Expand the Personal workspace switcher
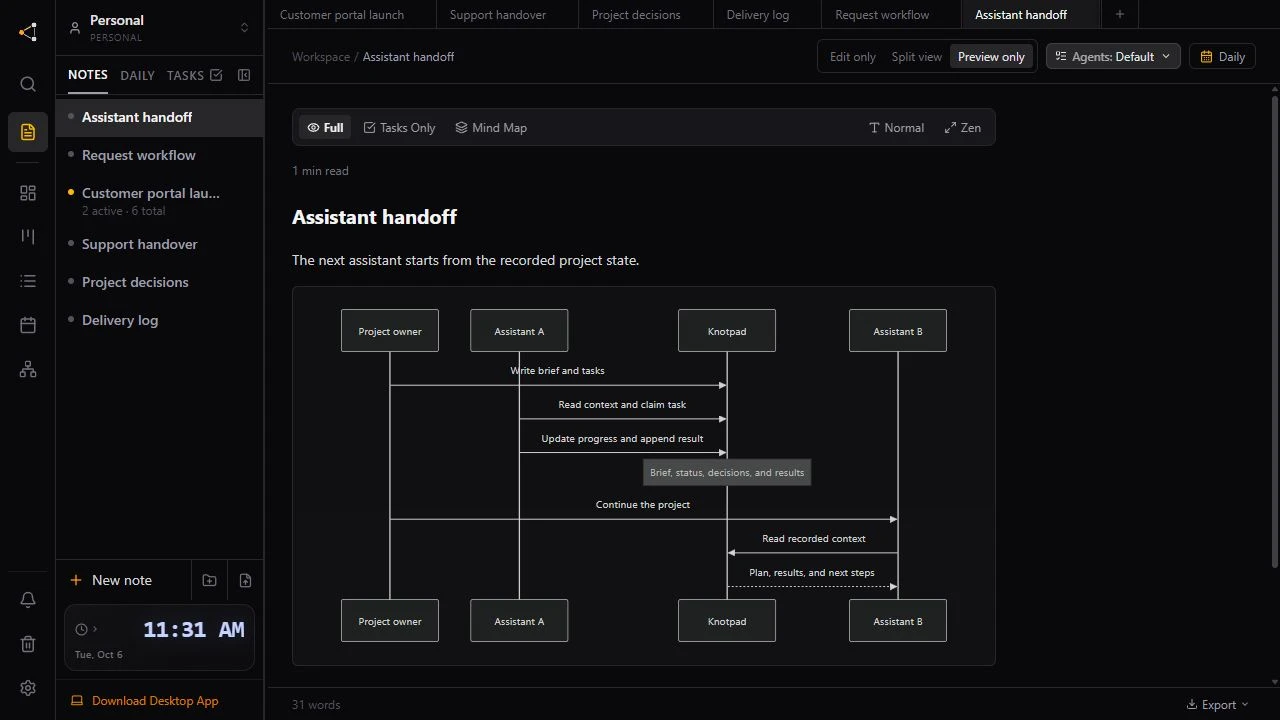This screenshot has width=1280, height=720. [x=244, y=28]
